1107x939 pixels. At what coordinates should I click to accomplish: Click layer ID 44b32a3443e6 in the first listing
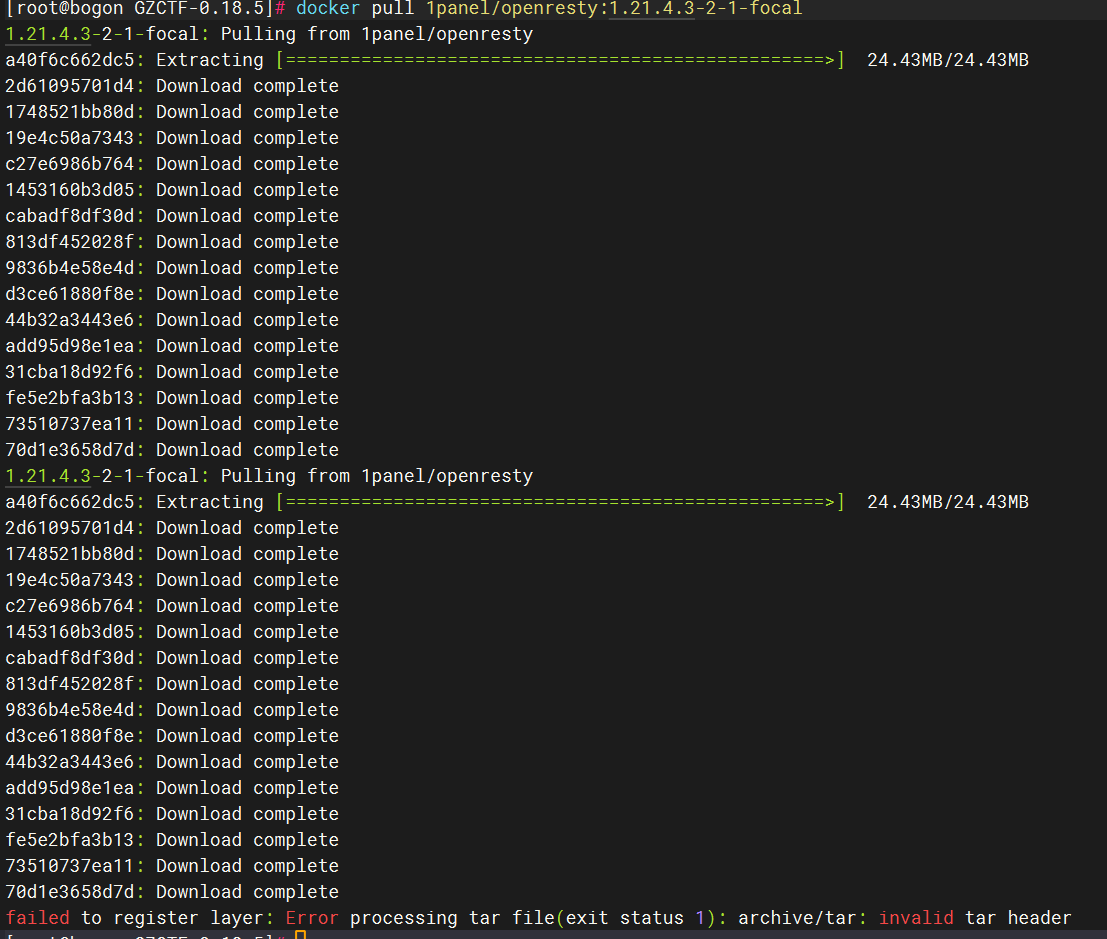70,320
